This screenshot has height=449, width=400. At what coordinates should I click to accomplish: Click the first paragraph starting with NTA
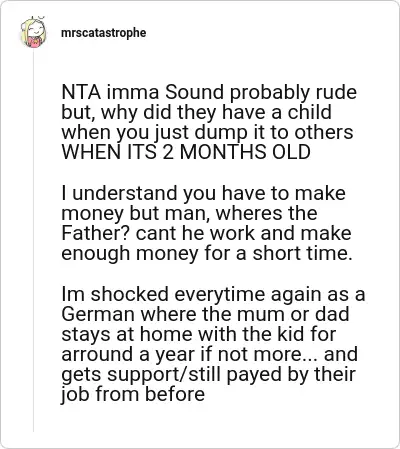[209, 122]
